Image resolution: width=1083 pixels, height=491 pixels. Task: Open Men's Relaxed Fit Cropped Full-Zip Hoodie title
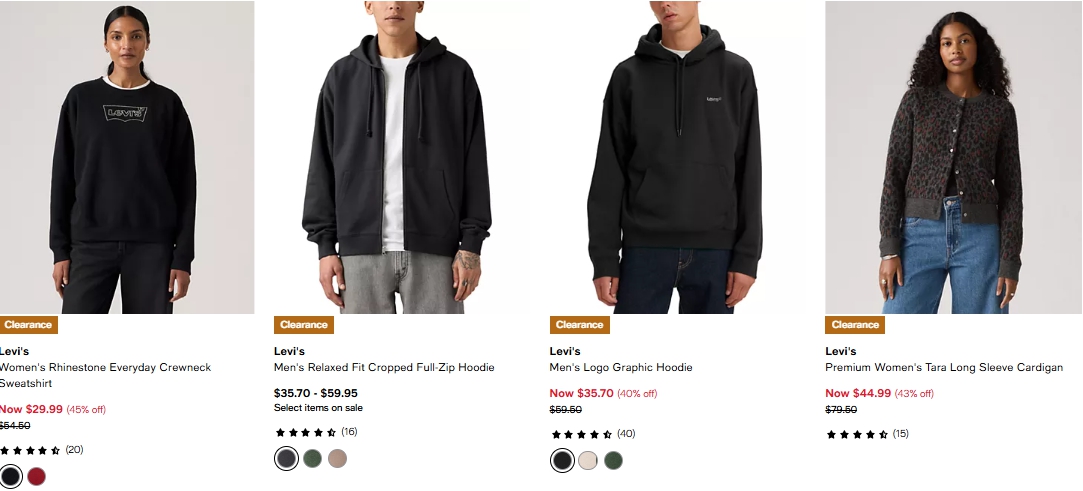tap(384, 367)
